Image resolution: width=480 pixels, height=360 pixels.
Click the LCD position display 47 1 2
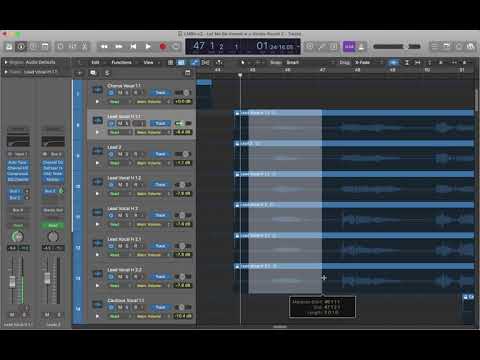[216, 46]
